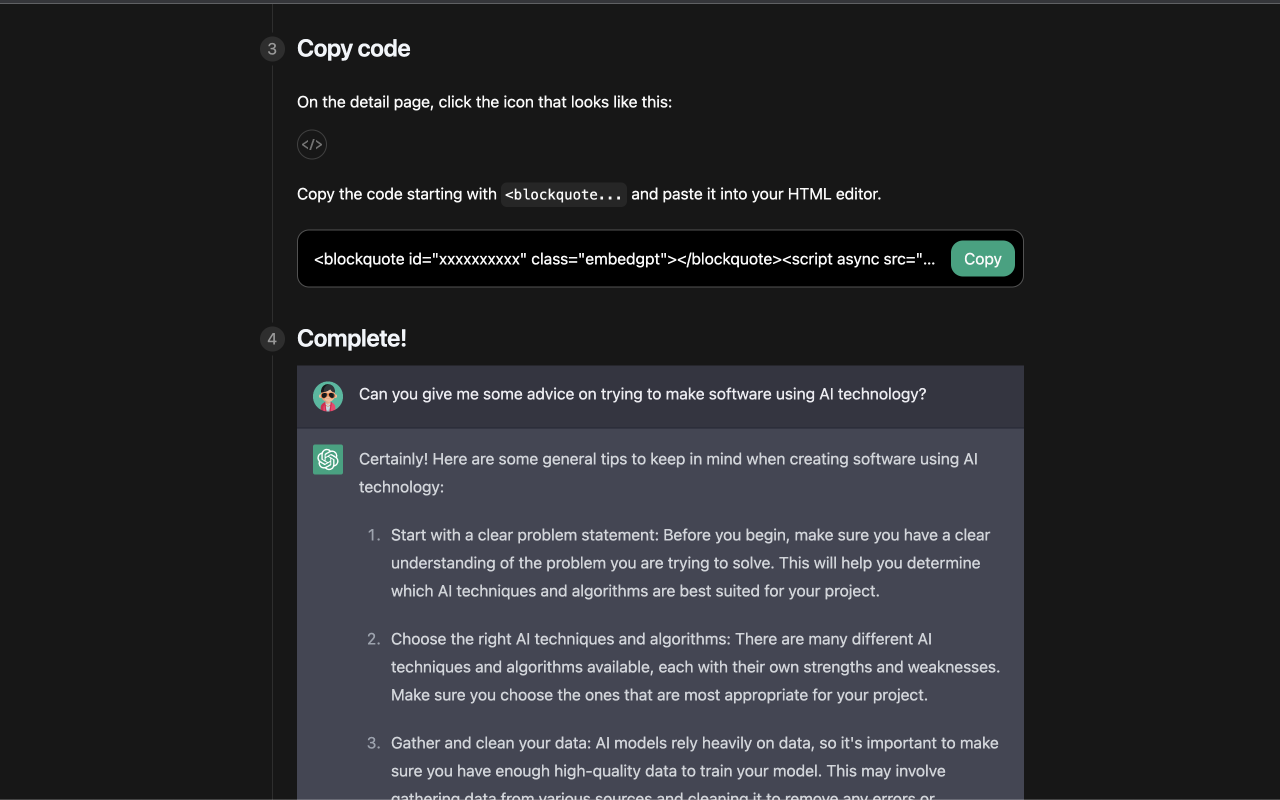Click the "Gather and clean your data" item
The height and width of the screenshot is (800, 1280).
(x=695, y=769)
